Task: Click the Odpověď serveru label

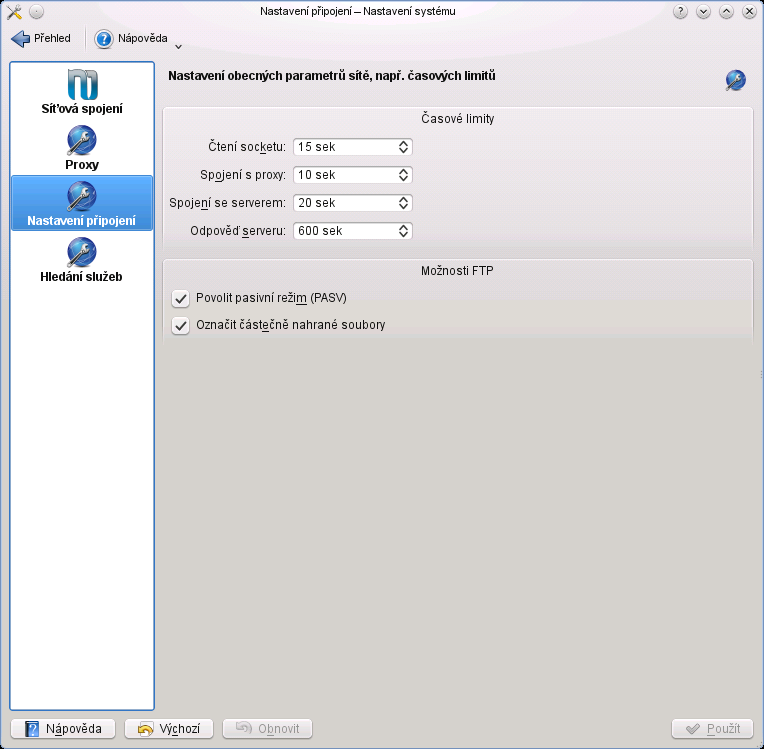Action: pyautogui.click(x=238, y=231)
